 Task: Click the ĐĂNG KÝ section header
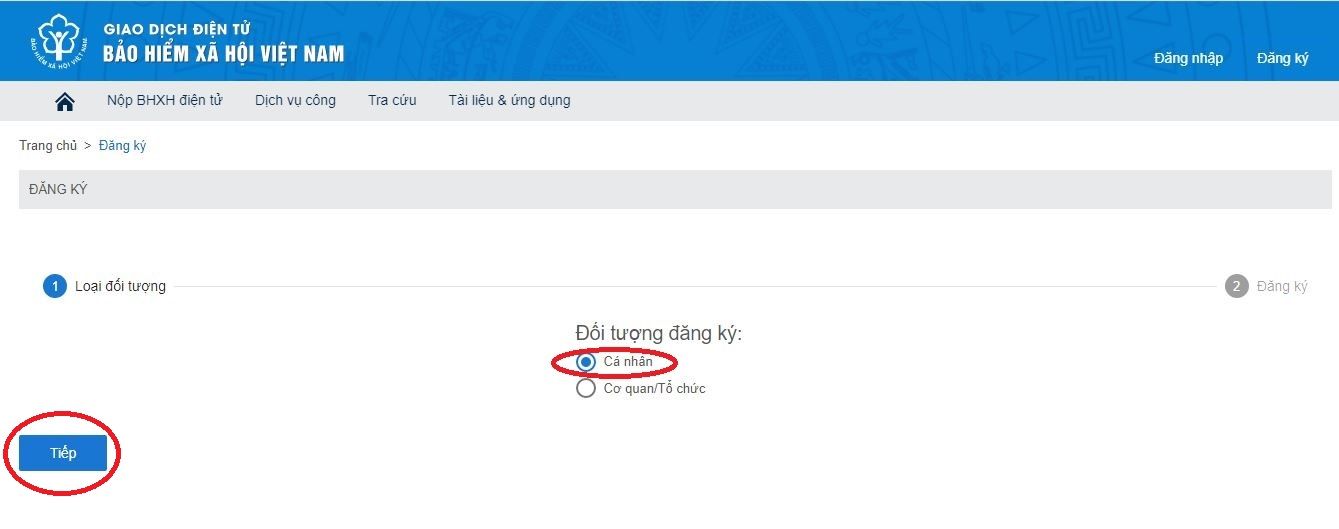(x=675, y=189)
